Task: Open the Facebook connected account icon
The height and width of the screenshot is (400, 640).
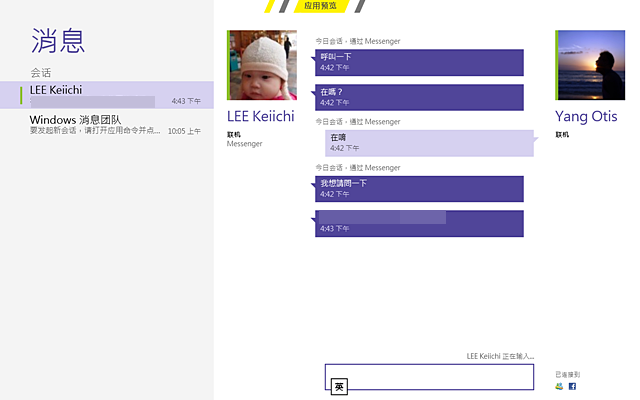Action: tap(572, 386)
